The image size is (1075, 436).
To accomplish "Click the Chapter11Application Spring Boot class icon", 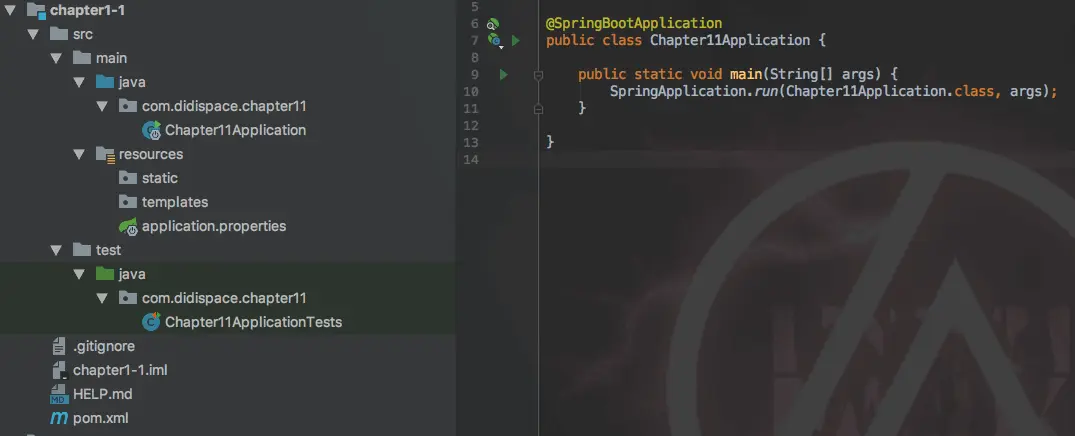I will [x=152, y=130].
